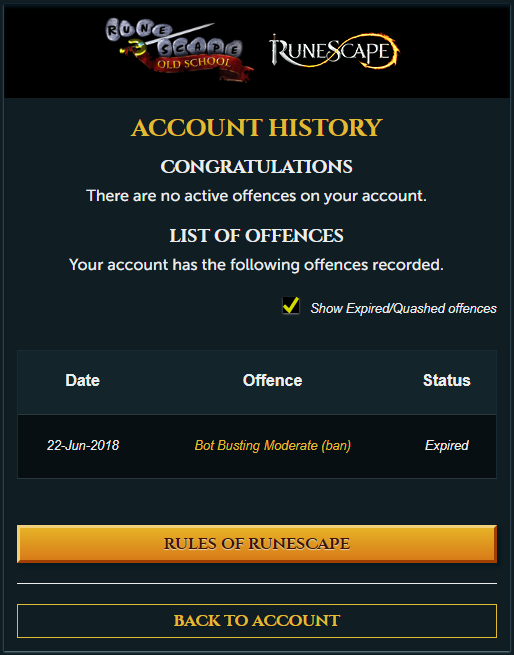Click the RuneScape fiery ring logo
514x655 pixels.
(334, 51)
